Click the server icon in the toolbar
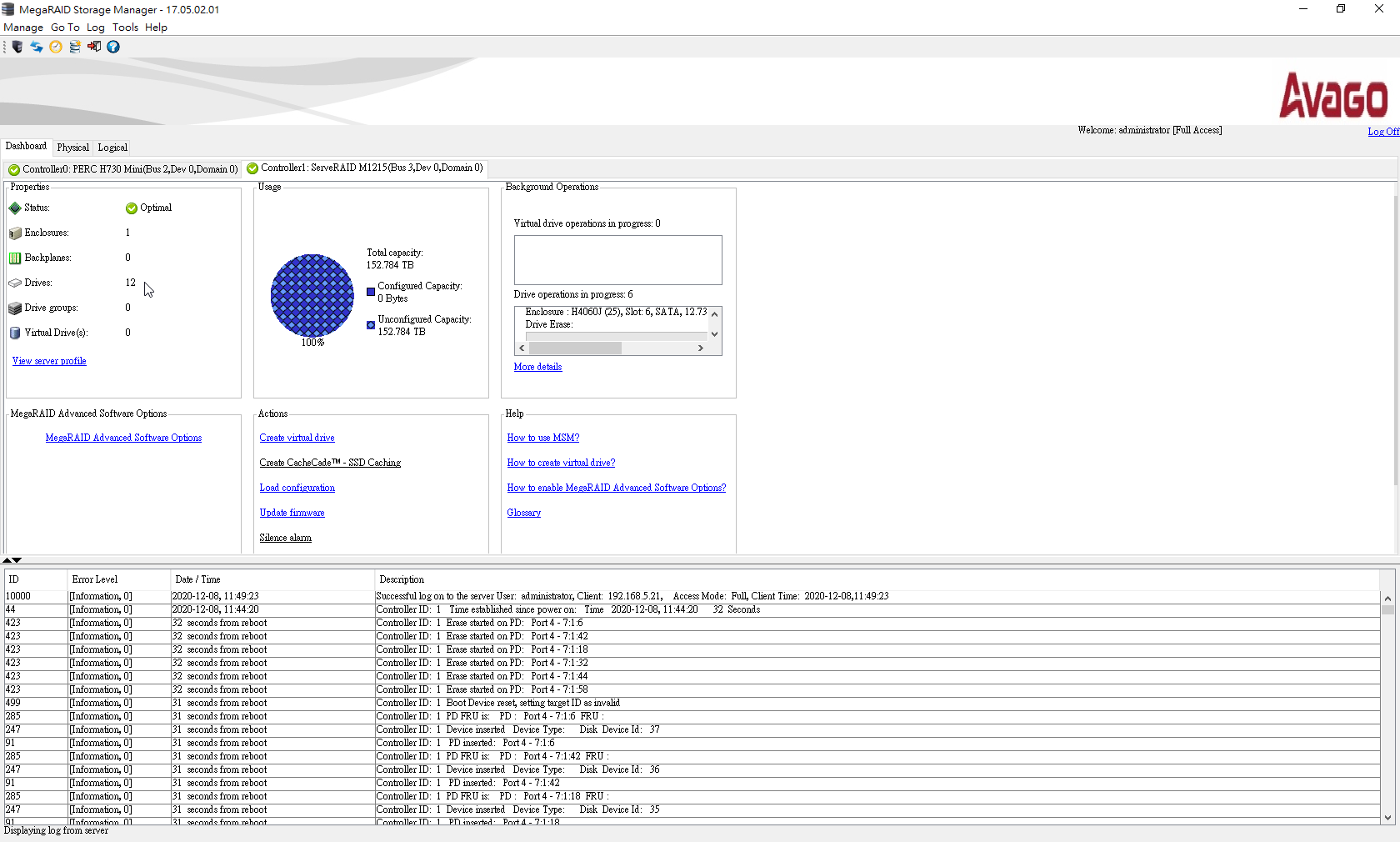1400x842 pixels. click(17, 47)
